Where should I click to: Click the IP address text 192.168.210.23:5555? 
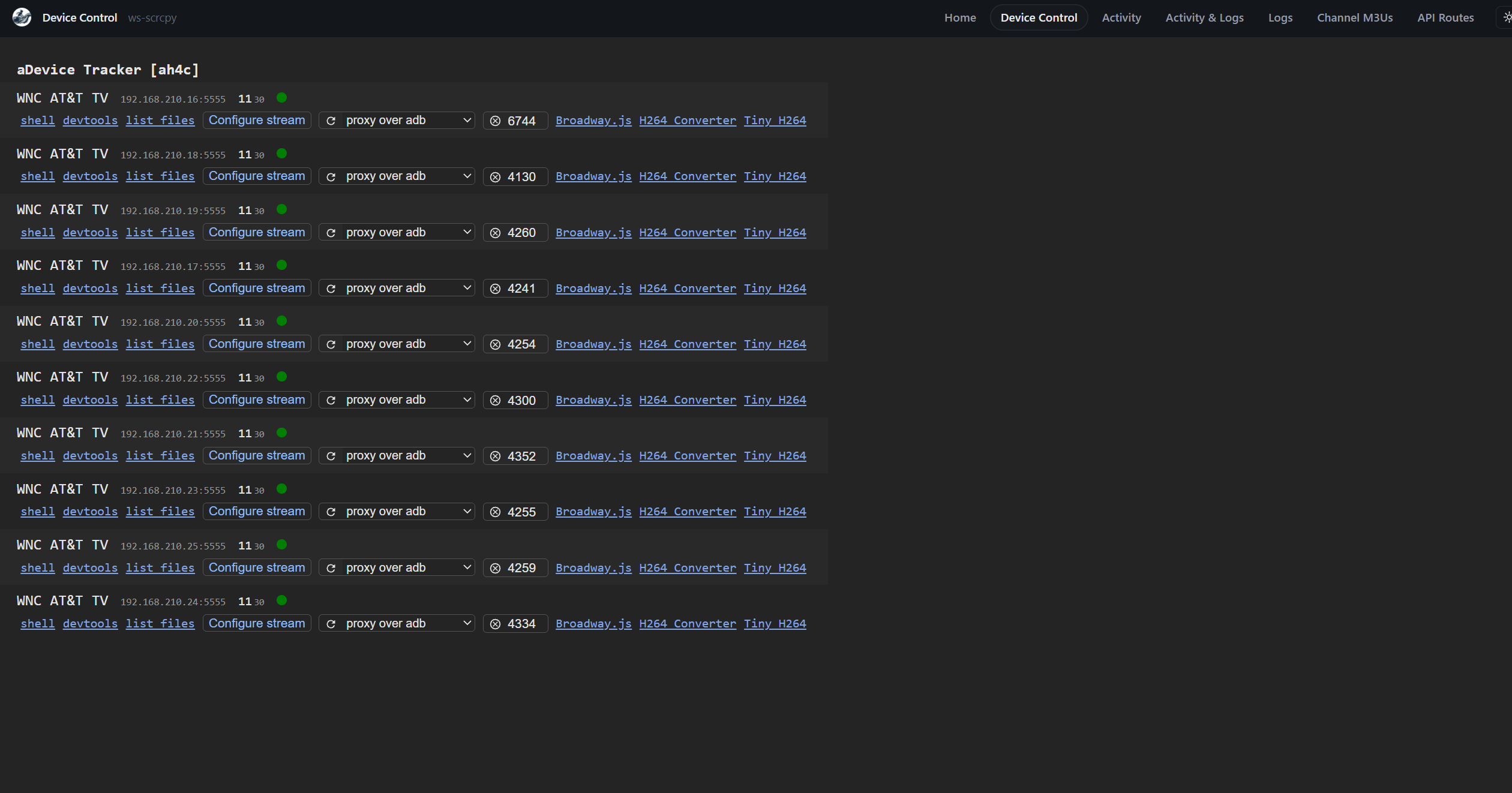pyautogui.click(x=173, y=491)
